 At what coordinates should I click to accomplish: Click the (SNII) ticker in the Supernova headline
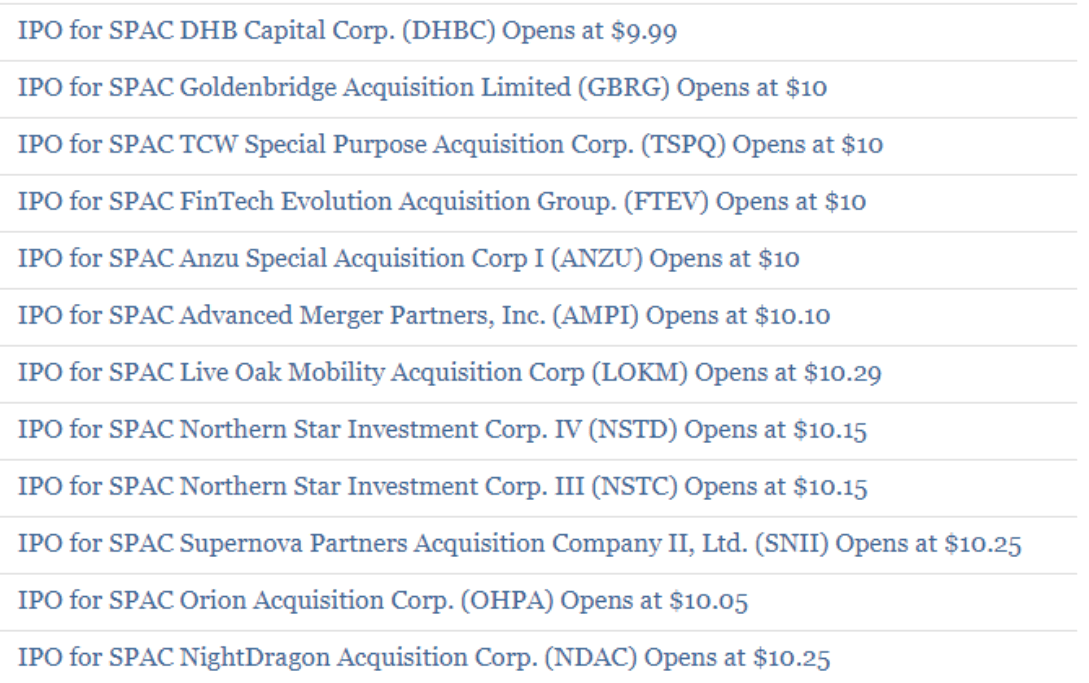pos(791,544)
